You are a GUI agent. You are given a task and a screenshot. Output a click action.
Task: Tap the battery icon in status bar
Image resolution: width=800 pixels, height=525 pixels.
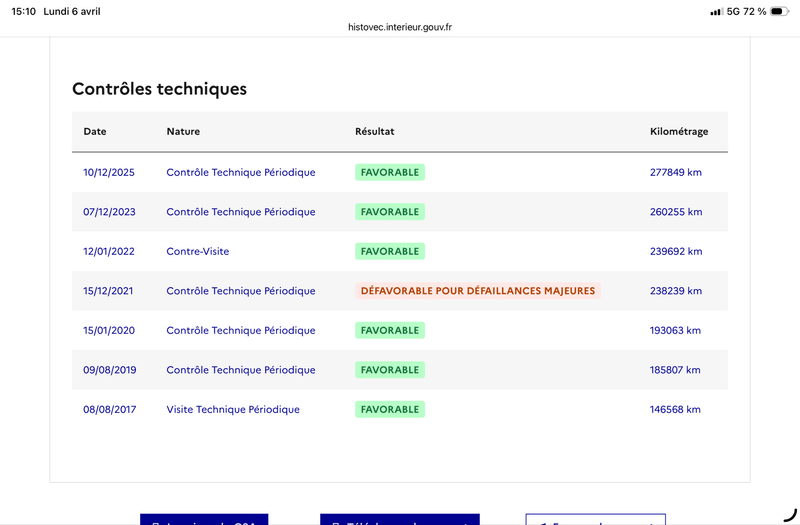coord(783,11)
